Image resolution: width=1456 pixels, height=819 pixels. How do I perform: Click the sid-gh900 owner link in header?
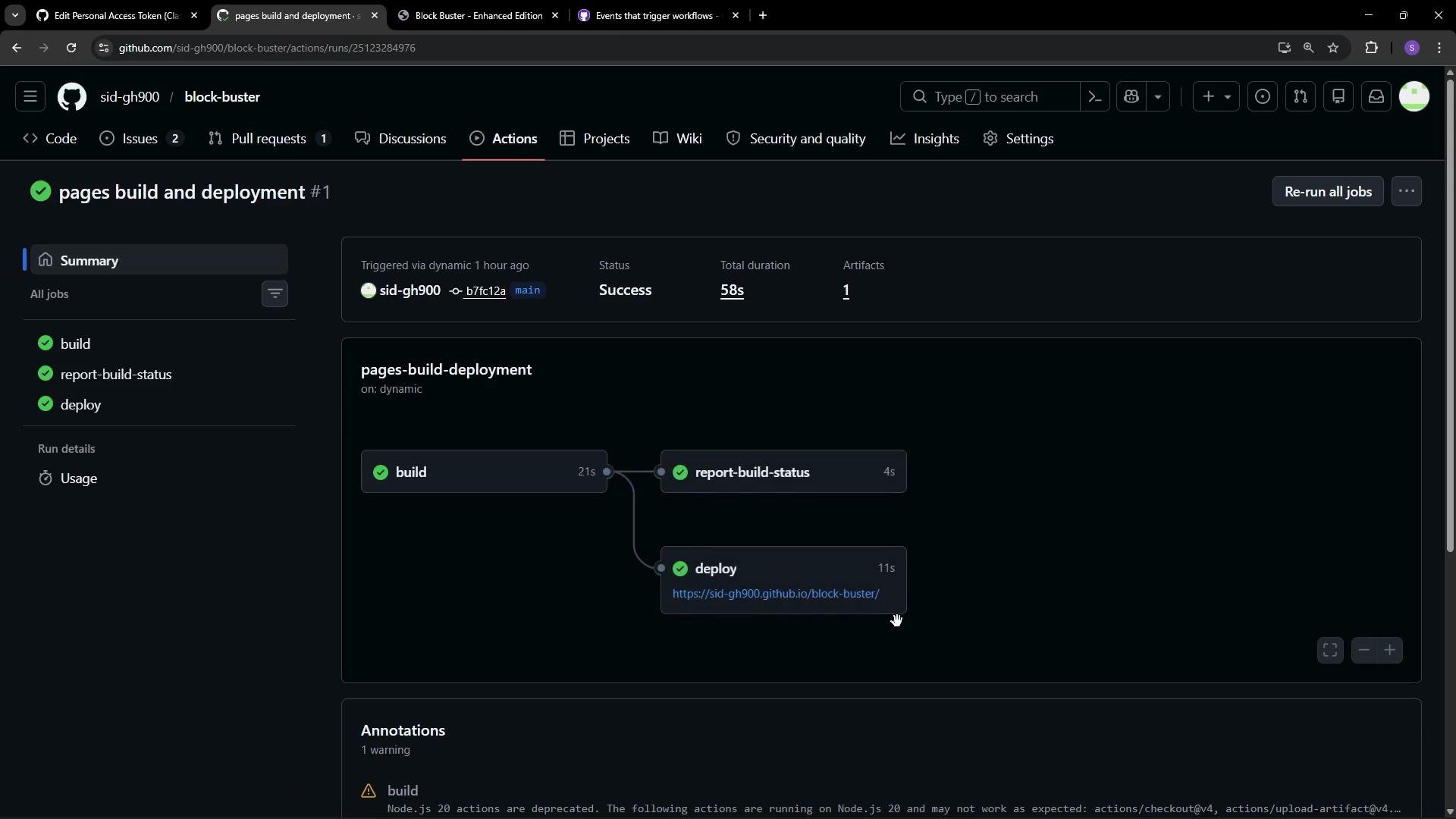pos(130,97)
